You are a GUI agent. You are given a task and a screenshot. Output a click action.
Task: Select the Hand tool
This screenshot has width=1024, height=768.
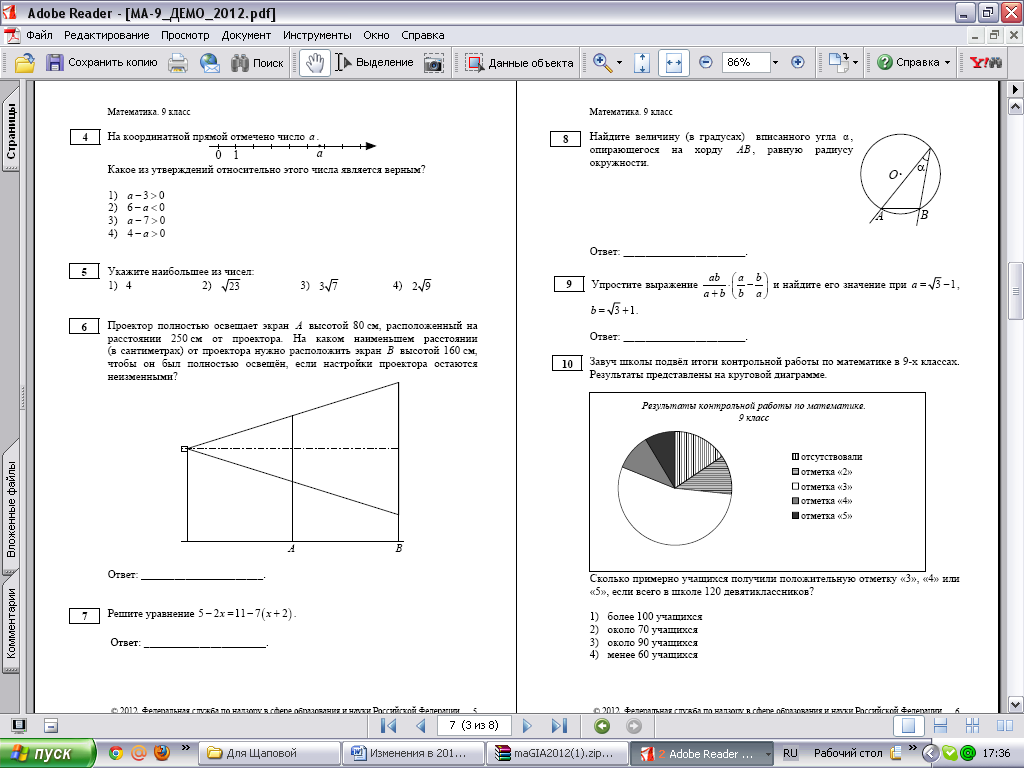click(315, 63)
